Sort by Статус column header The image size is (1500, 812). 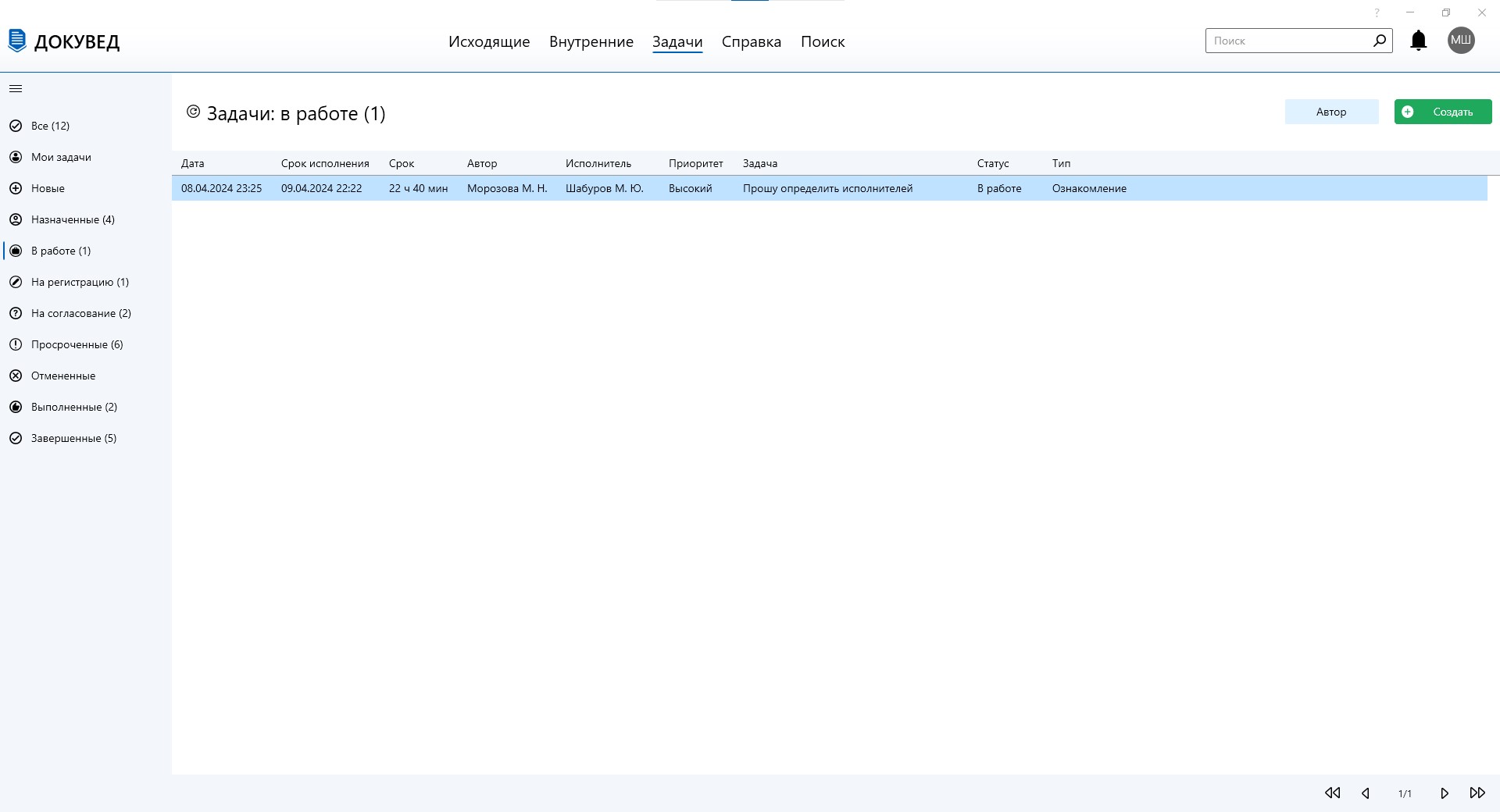(x=993, y=163)
